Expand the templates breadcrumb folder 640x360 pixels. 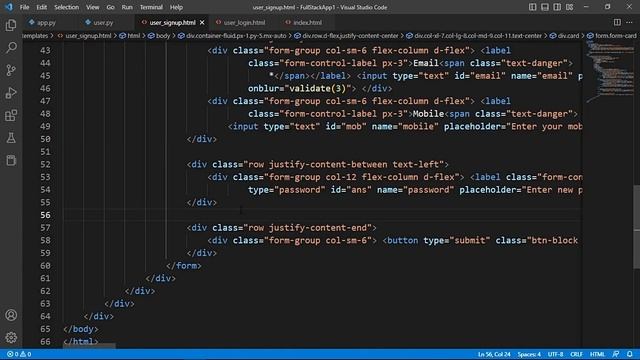(36, 36)
